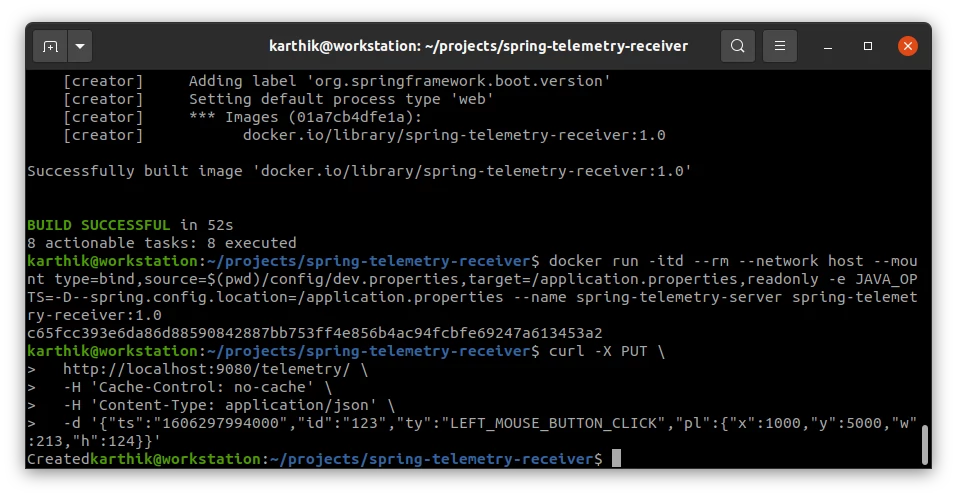This screenshot has width=957, height=497.
Task: Click "Setting default process type 'web'" line
Action: (341, 99)
